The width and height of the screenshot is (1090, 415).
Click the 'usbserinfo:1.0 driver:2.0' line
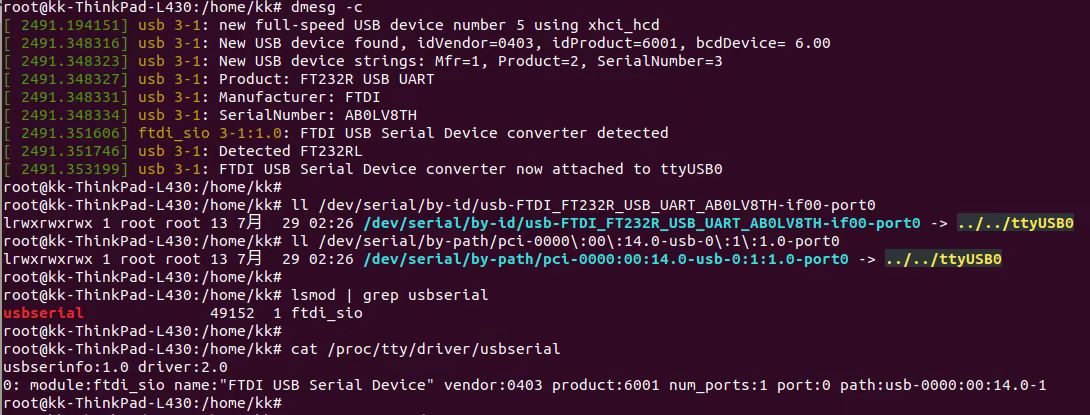point(115,367)
